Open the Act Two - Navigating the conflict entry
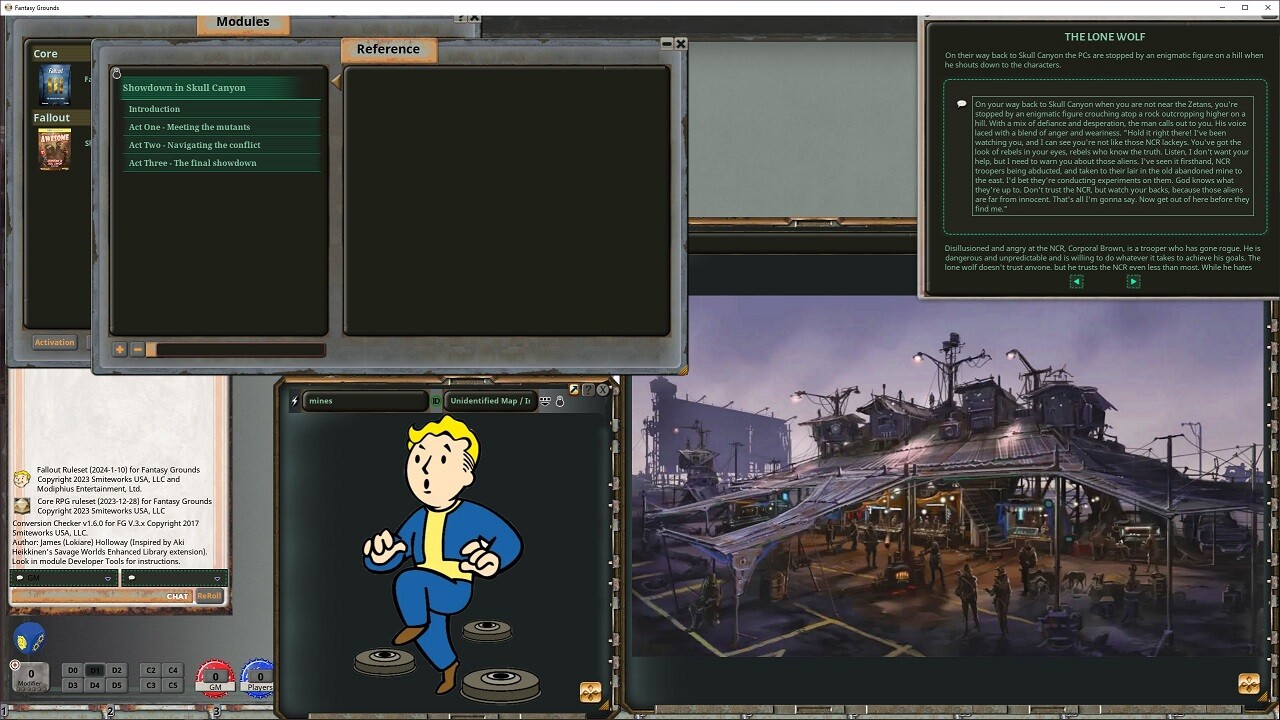 click(x=193, y=144)
